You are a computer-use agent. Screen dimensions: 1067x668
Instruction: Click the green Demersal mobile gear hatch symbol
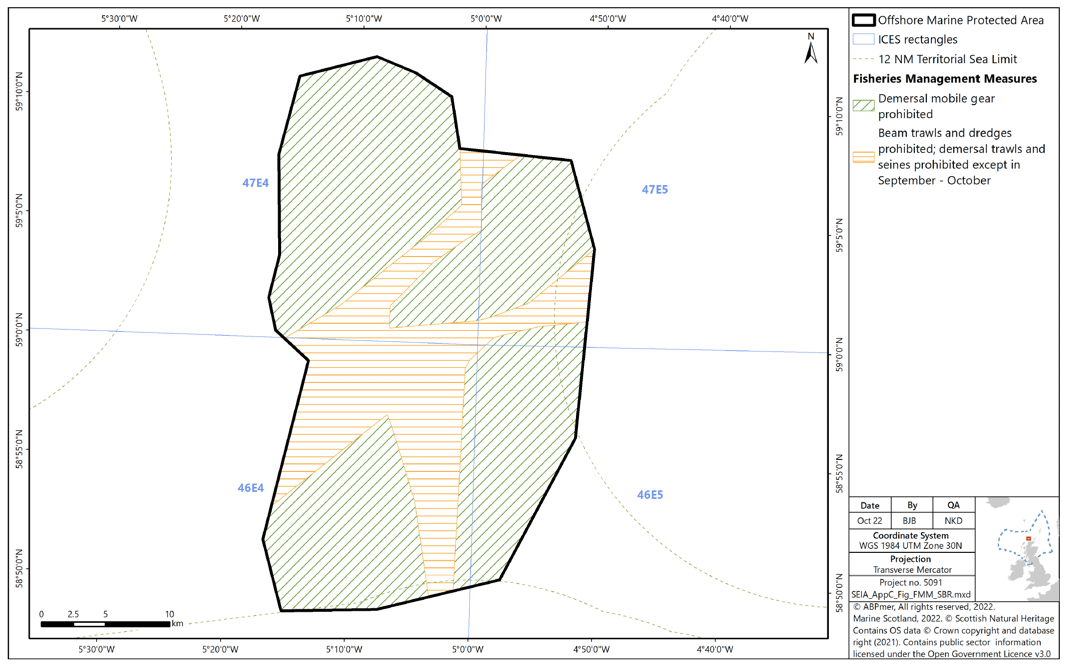pyautogui.click(x=864, y=105)
